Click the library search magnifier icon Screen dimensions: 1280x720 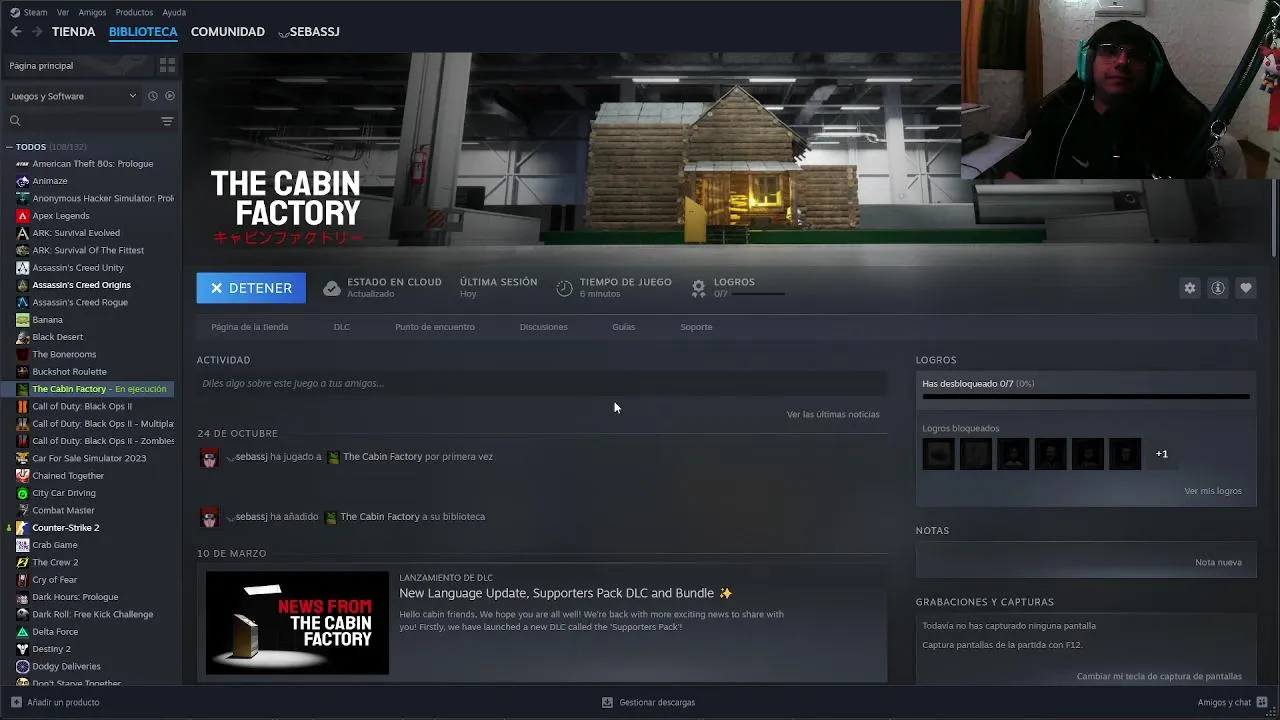15,121
